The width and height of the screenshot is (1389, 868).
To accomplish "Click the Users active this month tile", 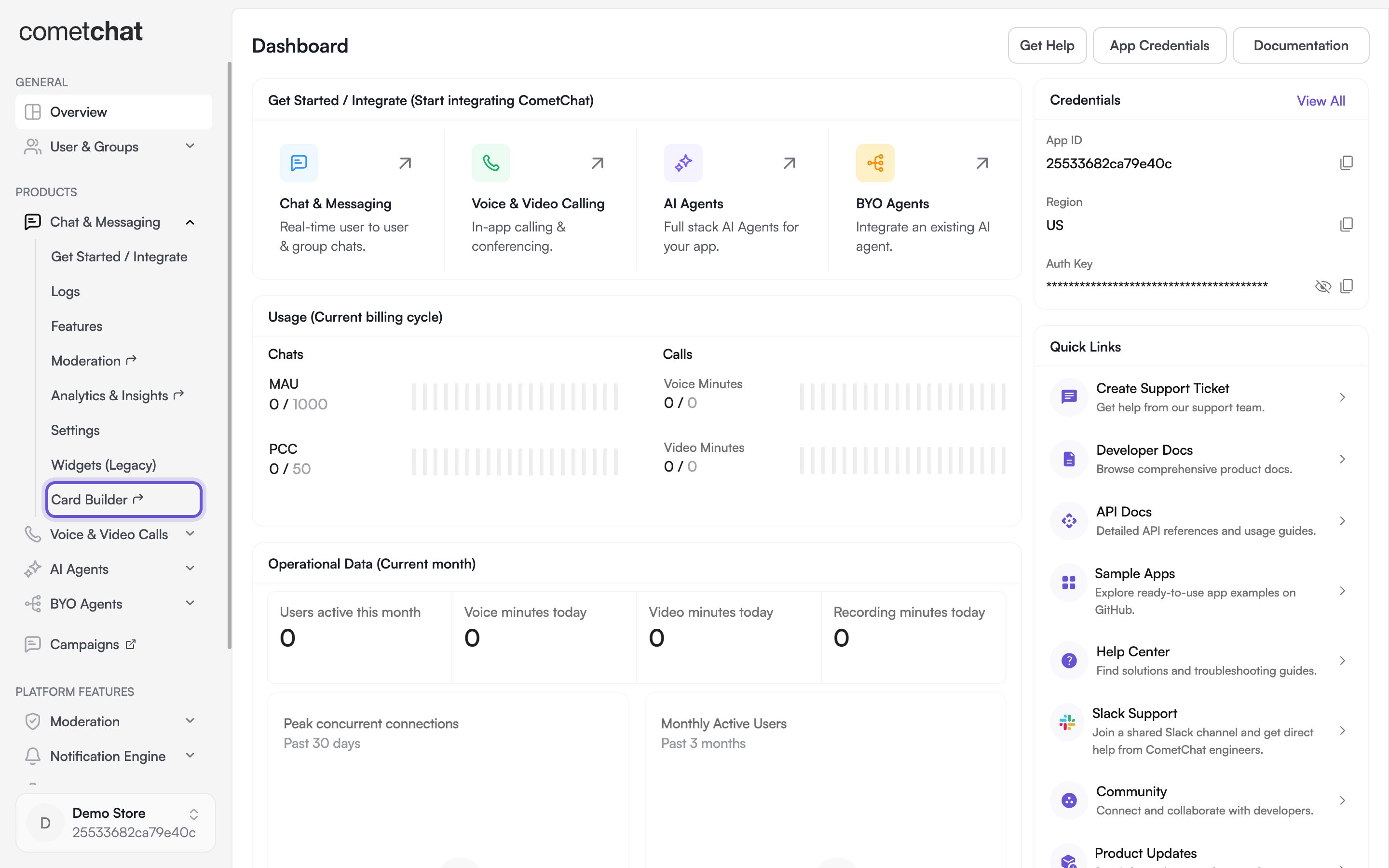I will [360, 637].
